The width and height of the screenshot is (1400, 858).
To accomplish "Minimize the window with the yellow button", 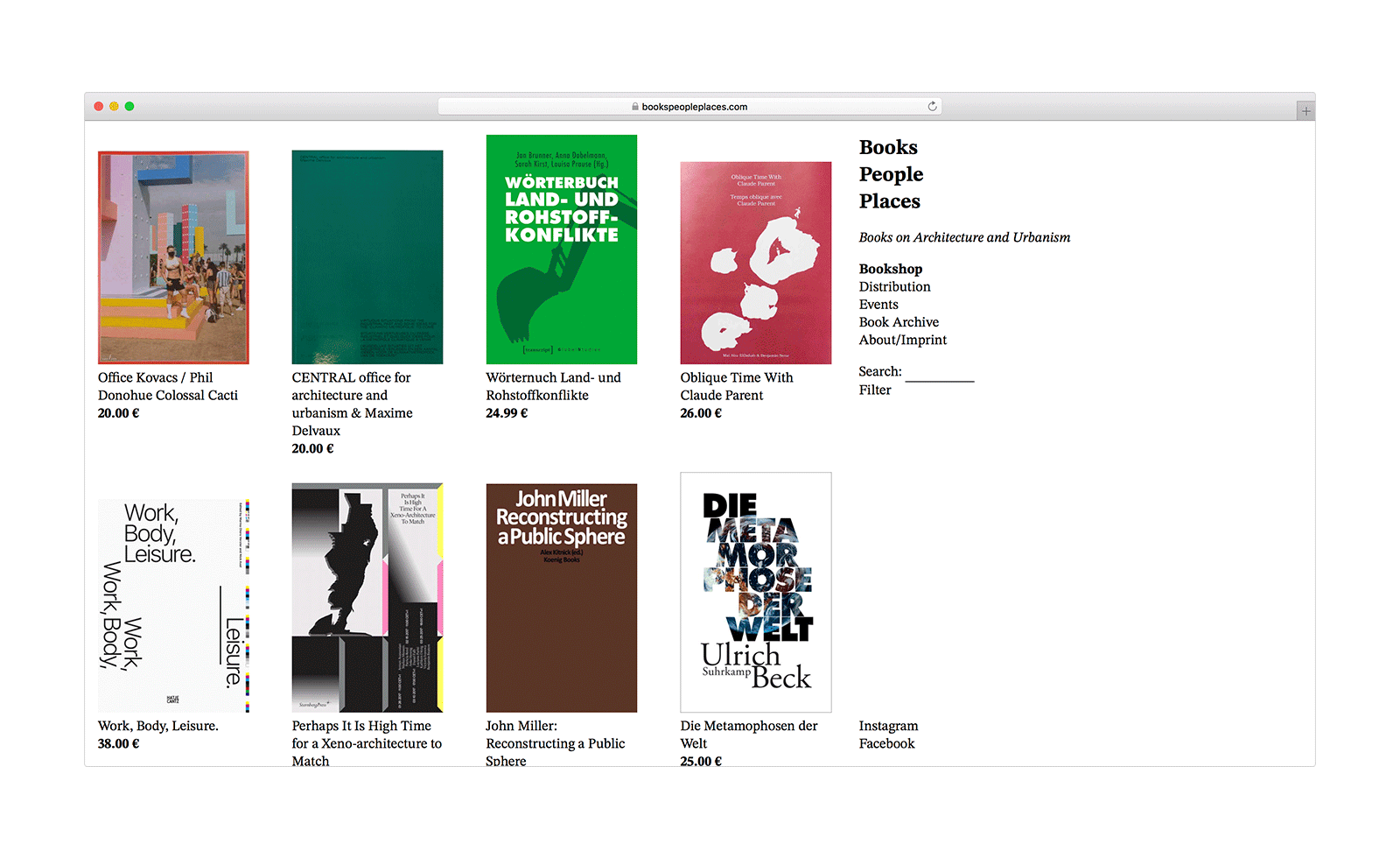I will point(114,106).
